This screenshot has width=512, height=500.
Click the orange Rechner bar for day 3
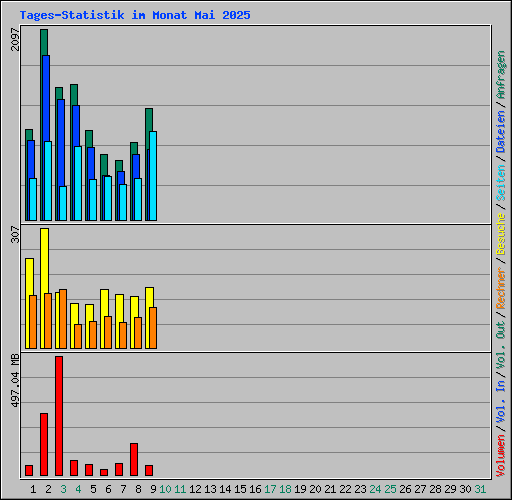click(63, 319)
